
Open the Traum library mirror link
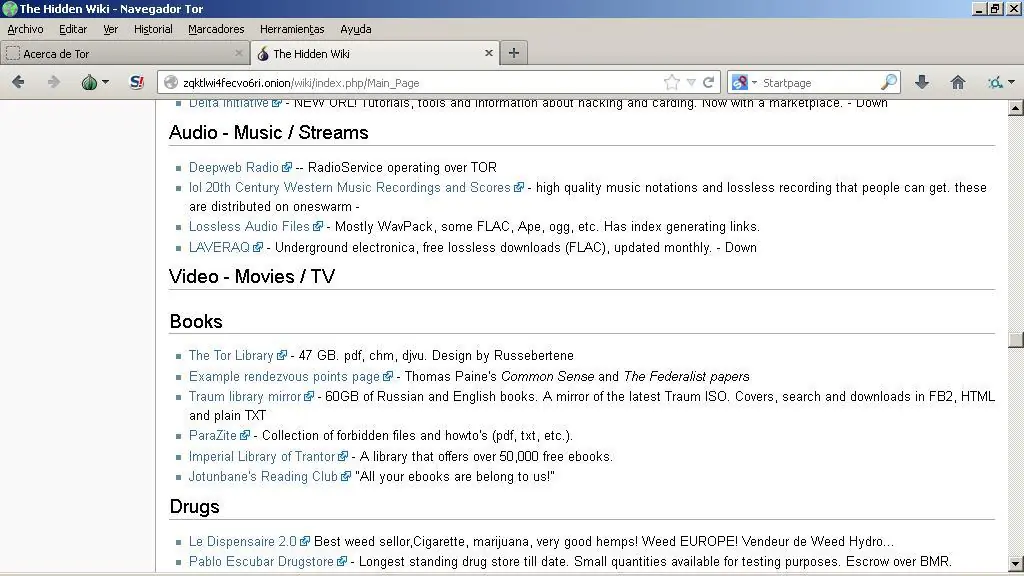click(245, 397)
